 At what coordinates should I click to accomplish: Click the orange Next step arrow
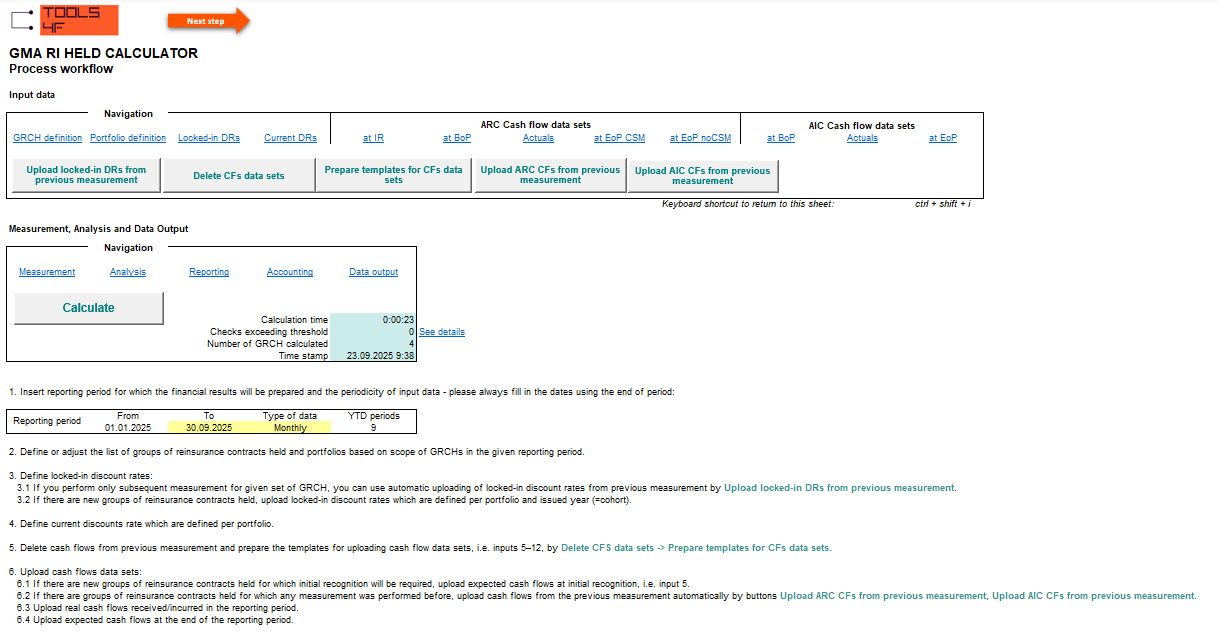[208, 21]
